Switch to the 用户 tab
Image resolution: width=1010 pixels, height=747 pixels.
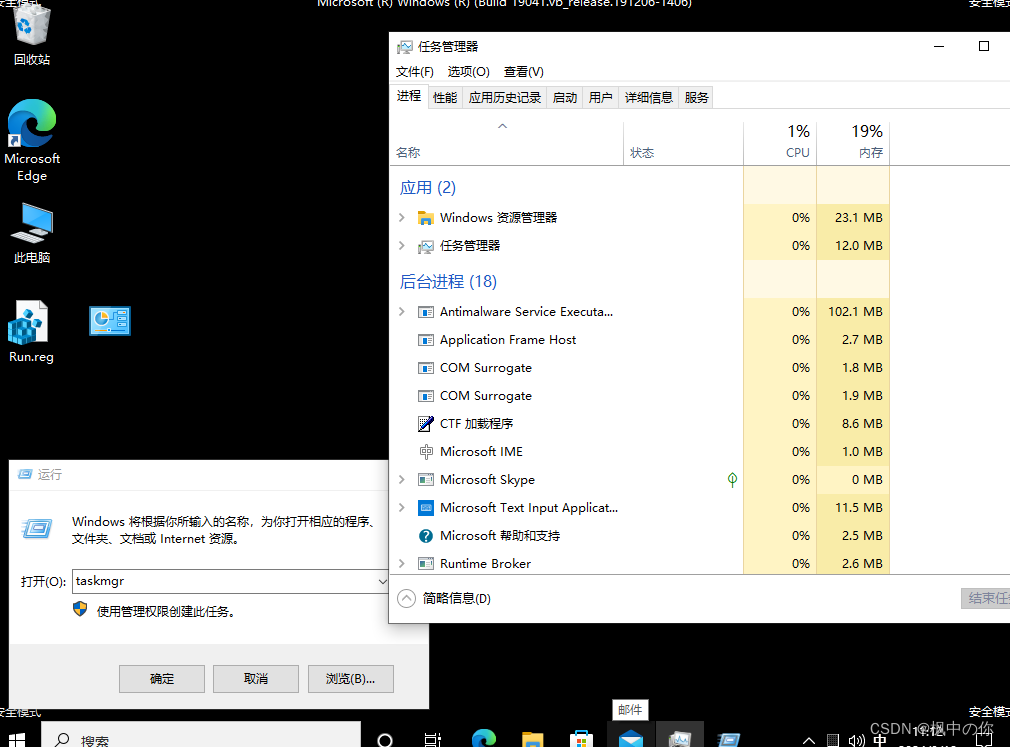click(x=600, y=98)
